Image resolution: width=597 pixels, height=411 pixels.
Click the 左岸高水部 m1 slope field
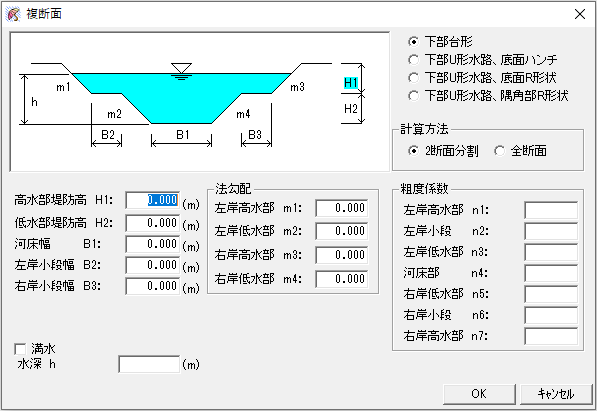coord(342,208)
